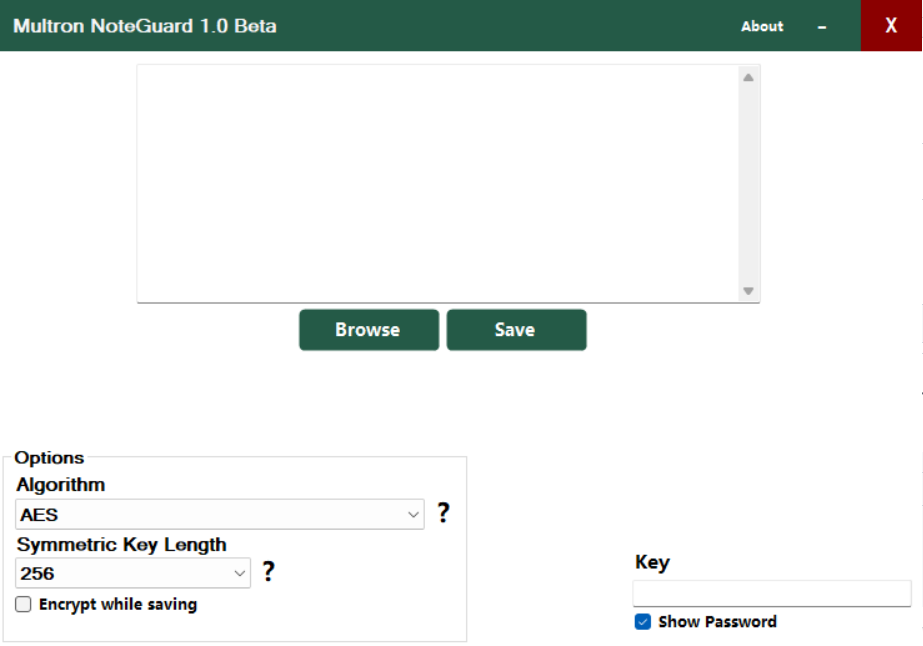Click the Save button

[x=516, y=330]
